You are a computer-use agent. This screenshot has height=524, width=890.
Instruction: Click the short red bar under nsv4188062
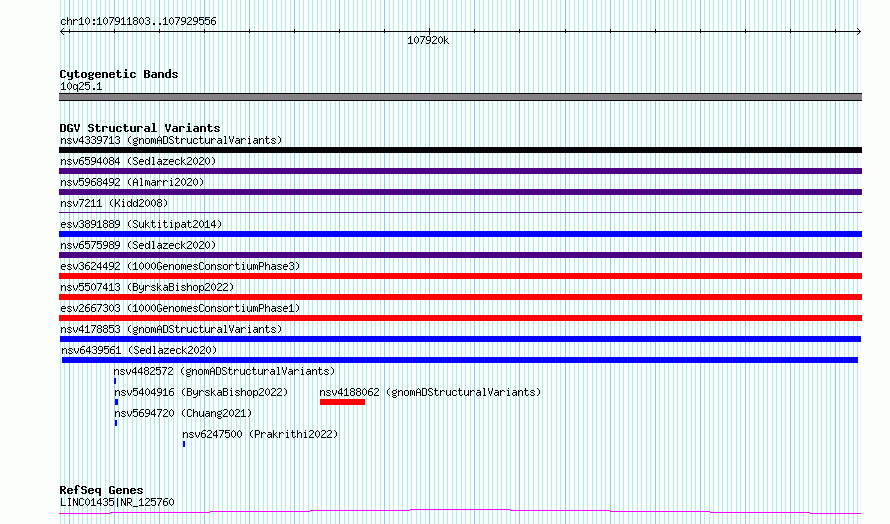(x=342, y=402)
